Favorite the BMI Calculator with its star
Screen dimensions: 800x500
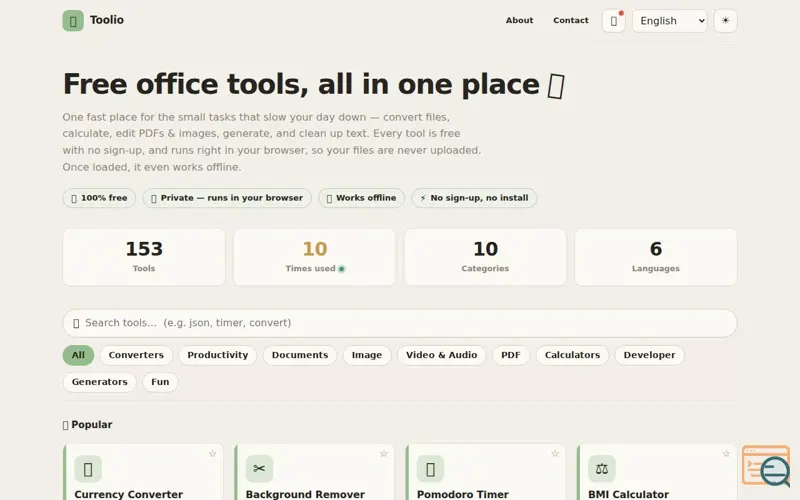[x=726, y=454]
